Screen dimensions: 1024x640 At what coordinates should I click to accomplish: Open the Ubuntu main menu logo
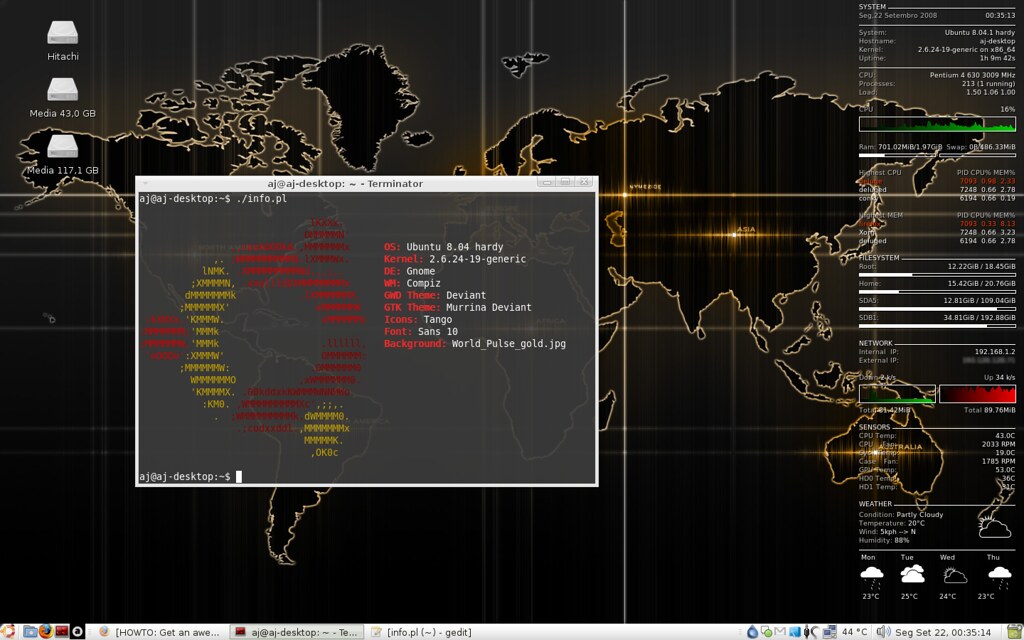(8, 632)
